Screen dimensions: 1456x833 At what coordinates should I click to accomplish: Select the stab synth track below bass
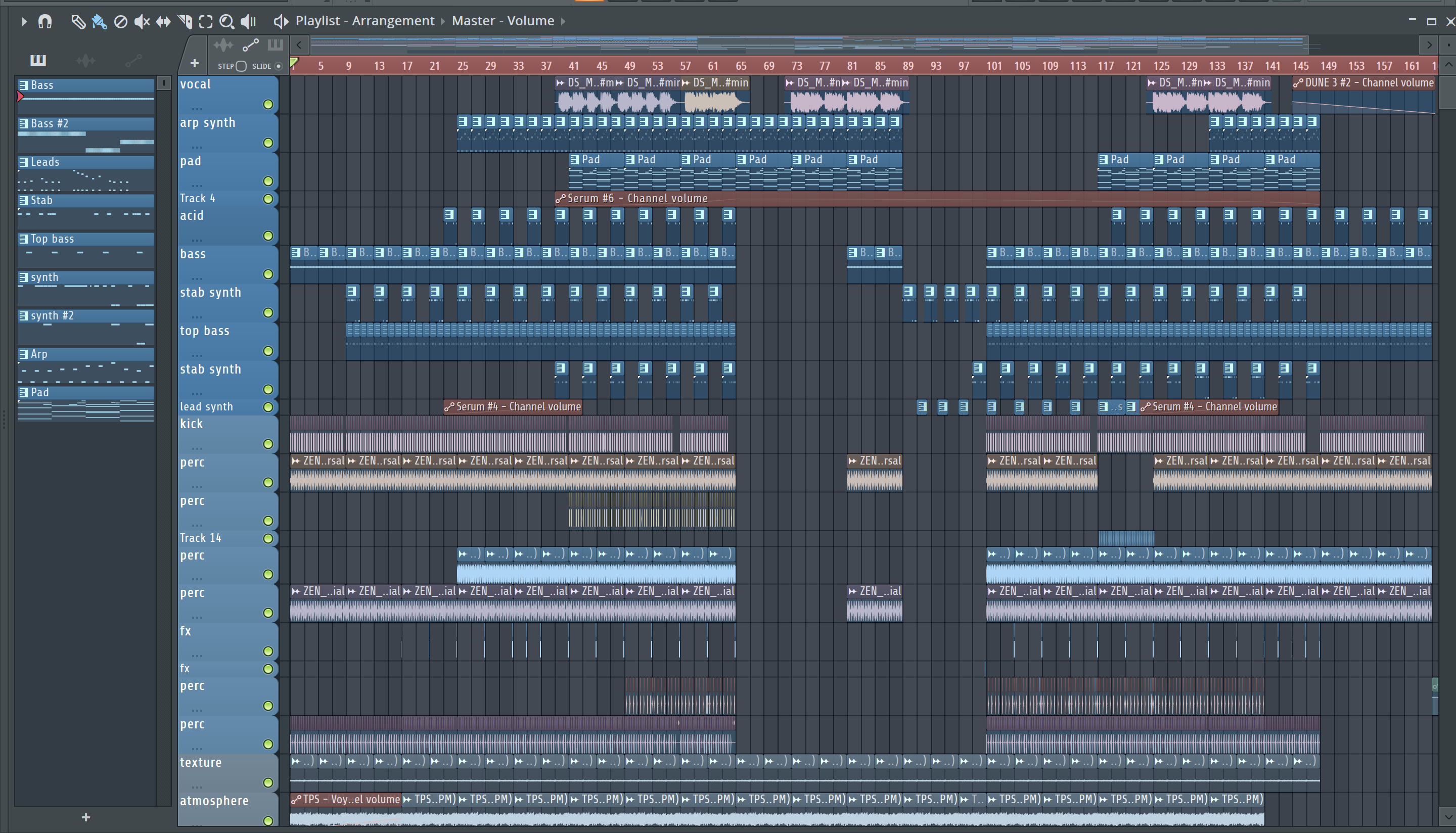227,303
